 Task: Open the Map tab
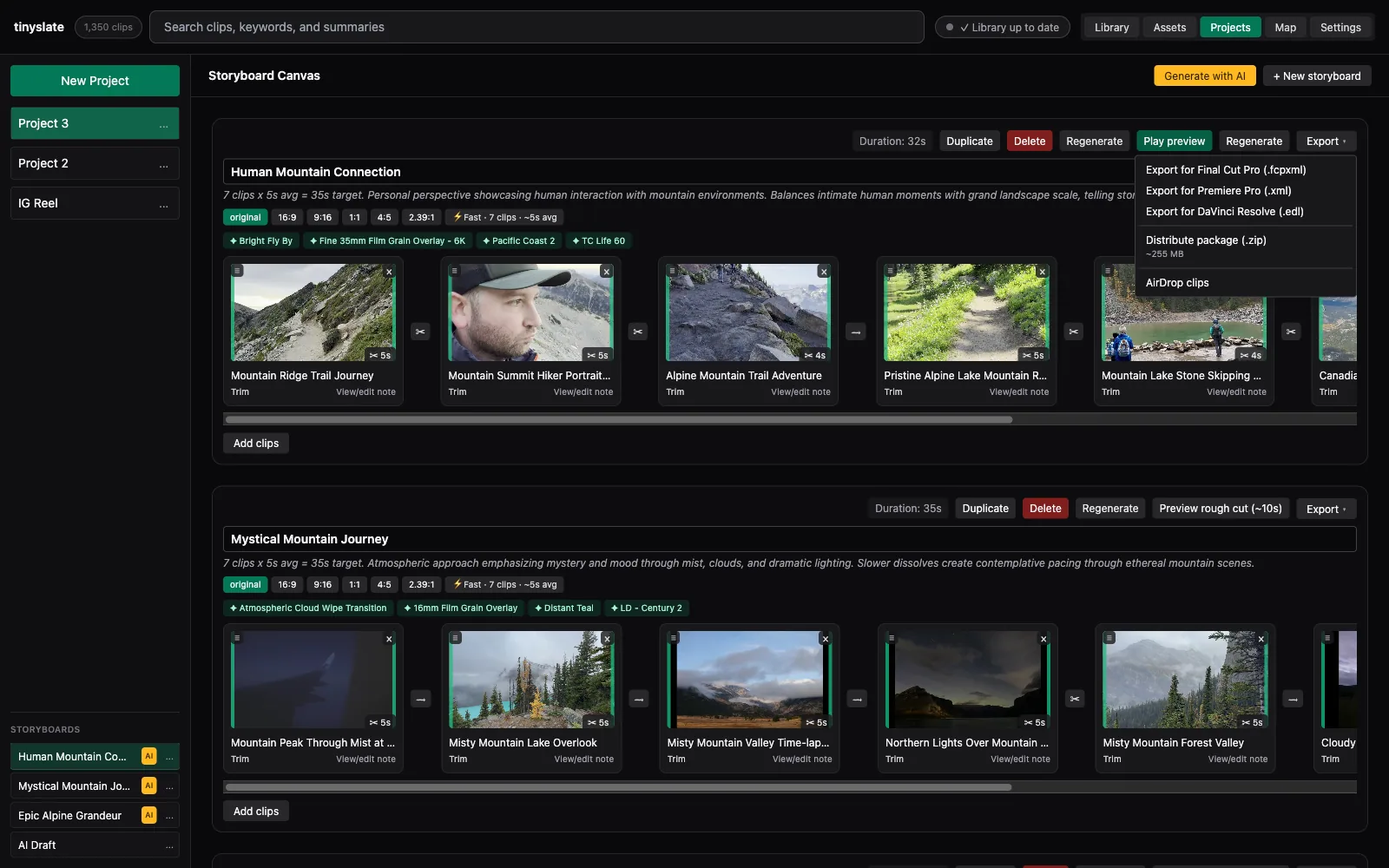tap(1285, 27)
